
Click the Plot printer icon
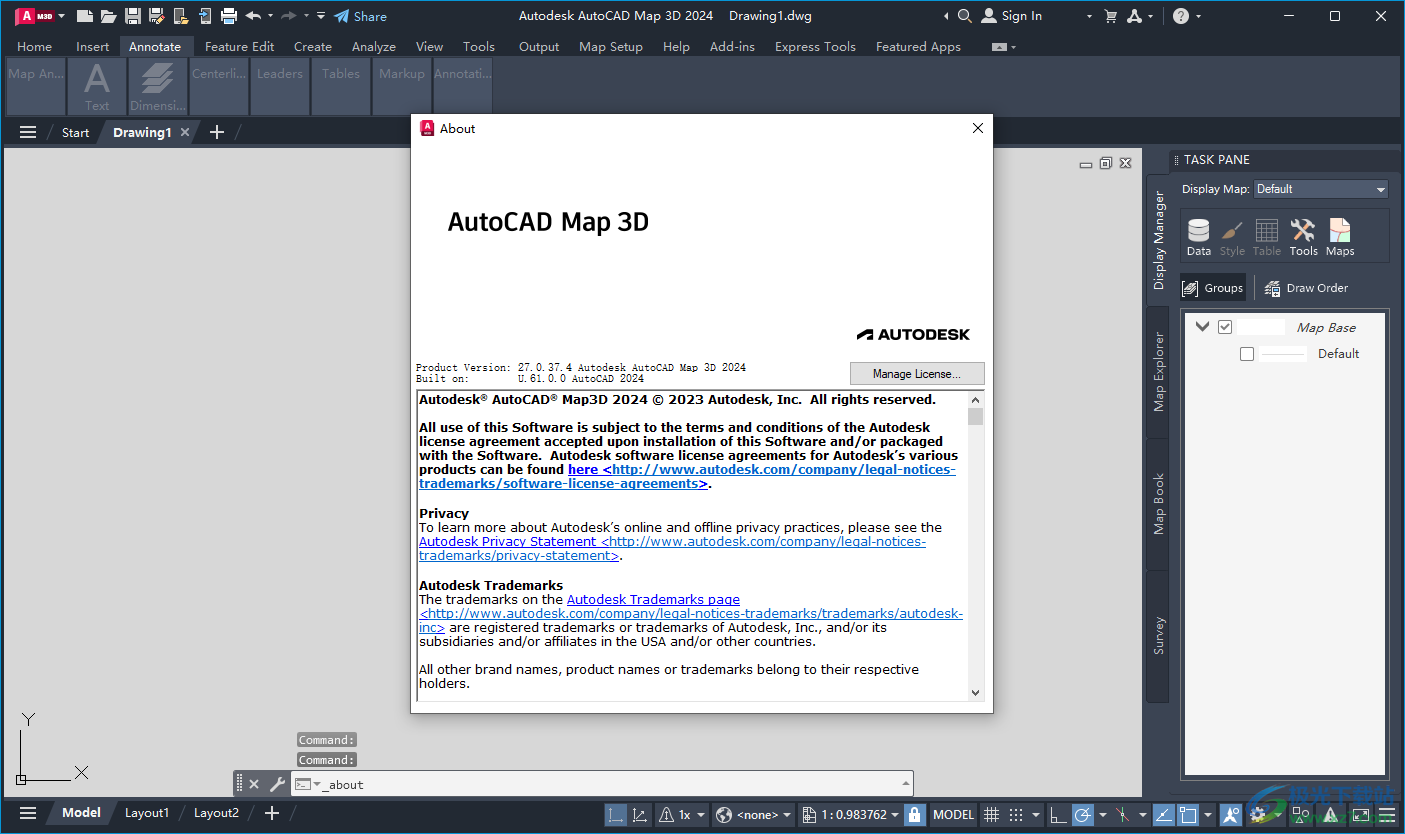tap(229, 16)
